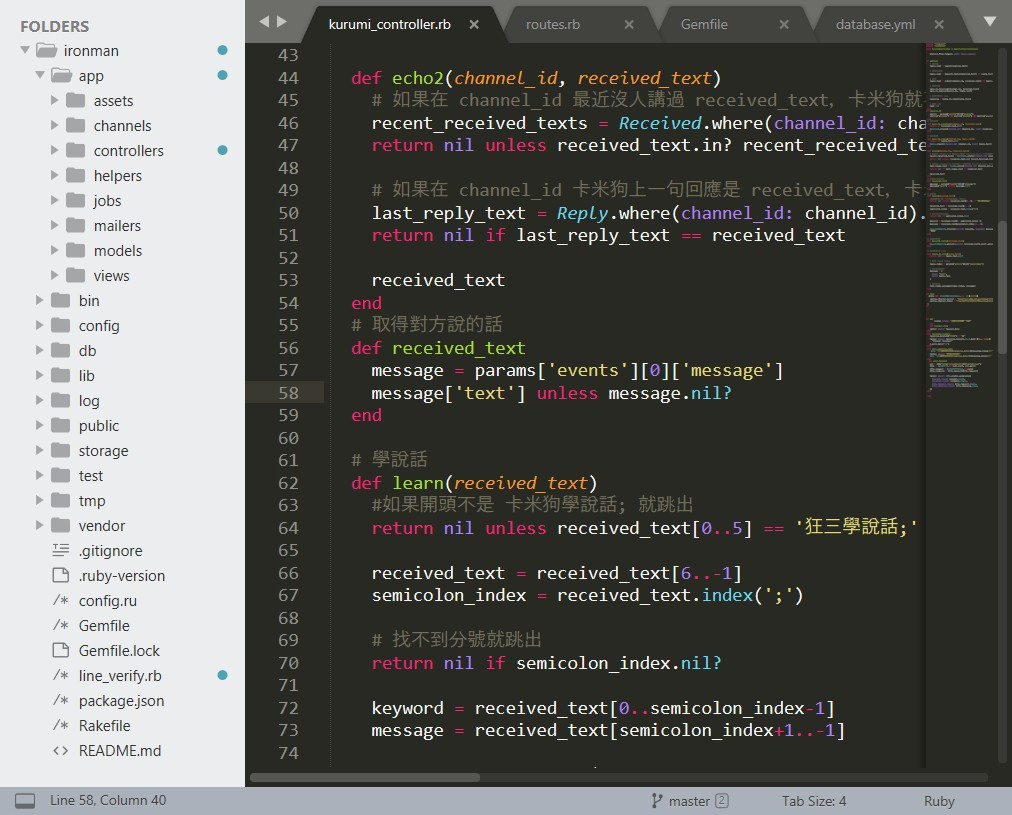The height and width of the screenshot is (815, 1012).
Task: Click the lib folder icon
Action: pos(61,375)
